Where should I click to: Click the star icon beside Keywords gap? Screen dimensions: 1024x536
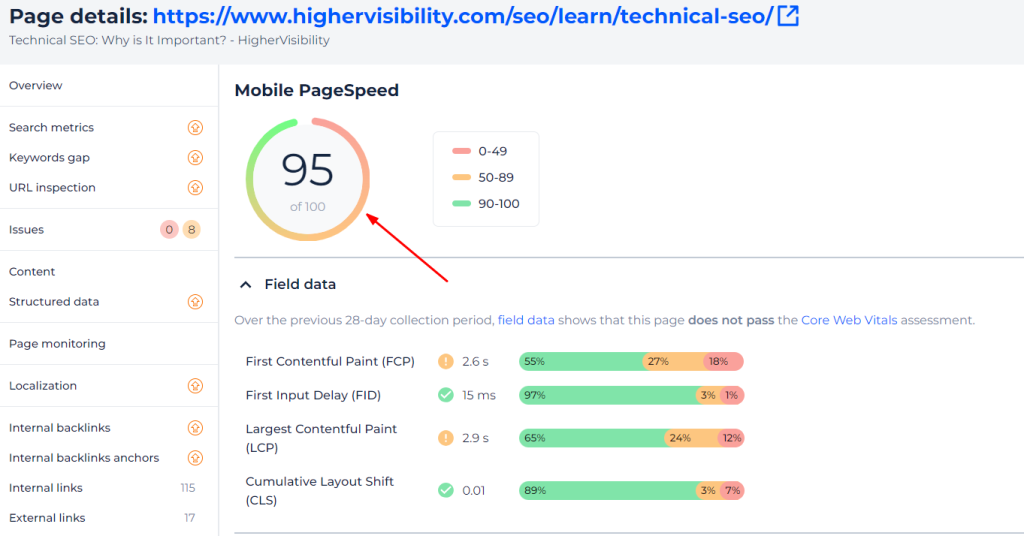click(195, 158)
